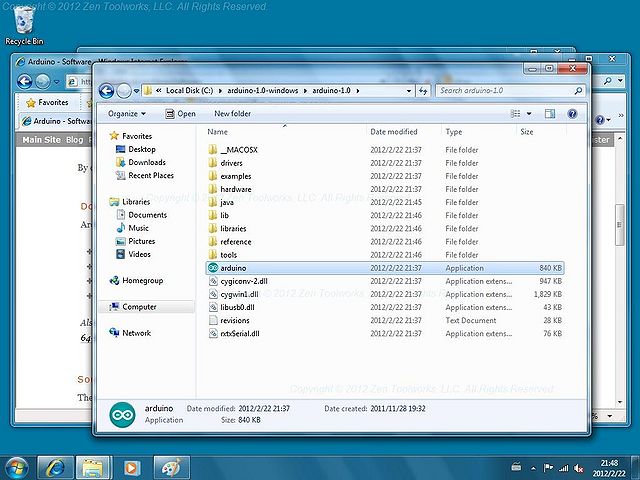The height and width of the screenshot is (480, 640).
Task: Click arduino-1.0-windows breadcrumb
Action: (x=262, y=91)
